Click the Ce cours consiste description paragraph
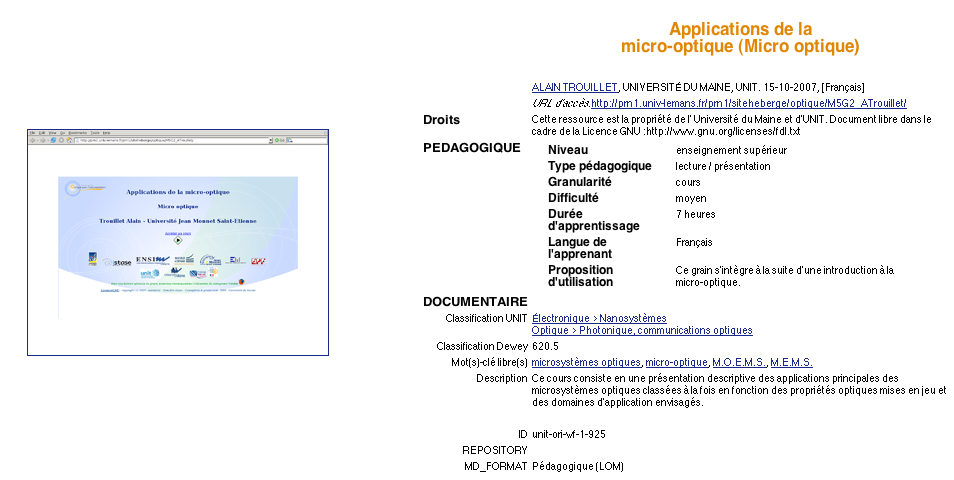Image resolution: width=954 pixels, height=480 pixels. point(739,391)
